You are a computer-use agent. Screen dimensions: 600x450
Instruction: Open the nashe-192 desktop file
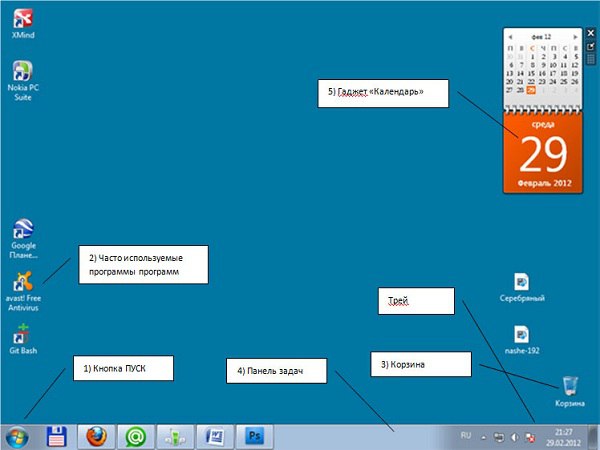click(522, 339)
